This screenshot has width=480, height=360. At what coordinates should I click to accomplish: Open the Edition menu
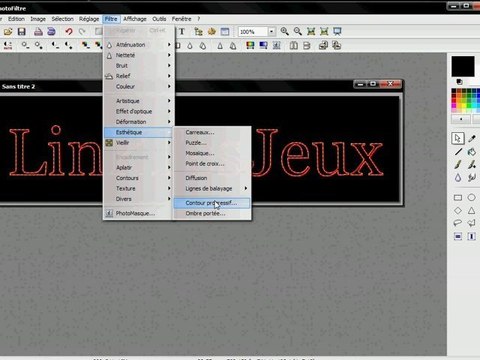(16, 19)
